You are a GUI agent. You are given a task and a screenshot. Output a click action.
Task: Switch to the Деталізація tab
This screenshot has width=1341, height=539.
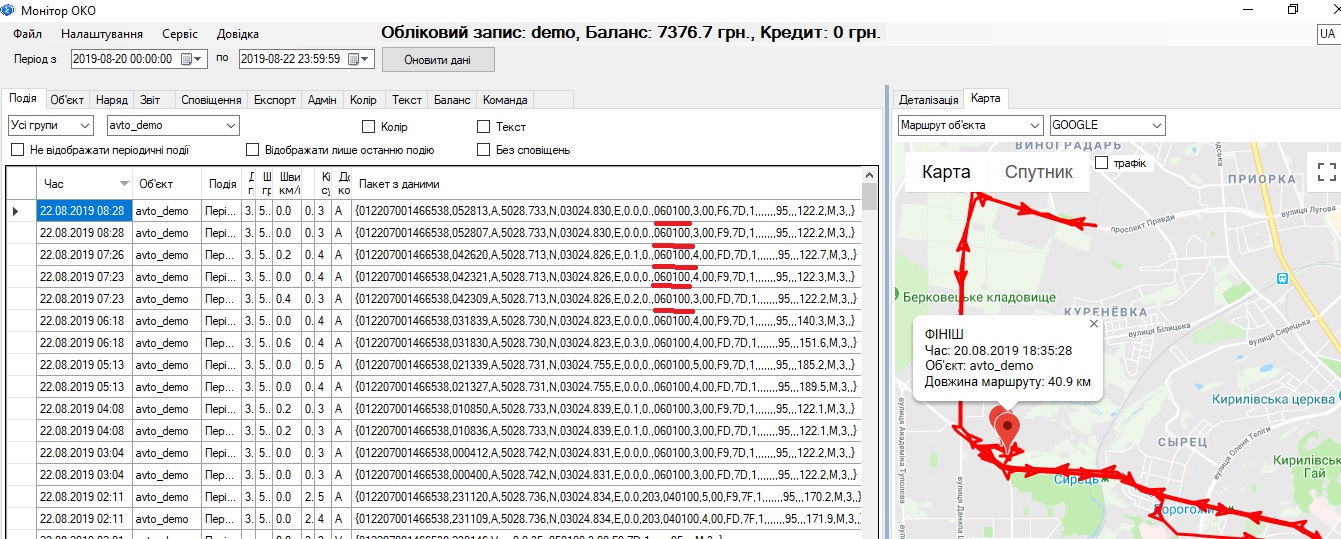pyautogui.click(x=928, y=99)
